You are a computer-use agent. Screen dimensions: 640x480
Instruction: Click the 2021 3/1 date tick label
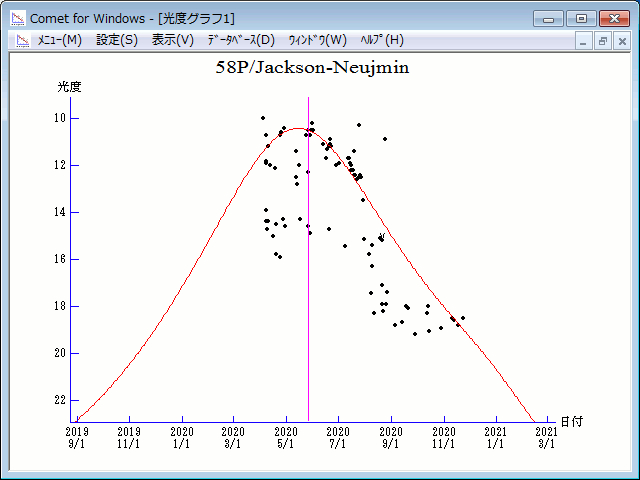pyautogui.click(x=546, y=437)
